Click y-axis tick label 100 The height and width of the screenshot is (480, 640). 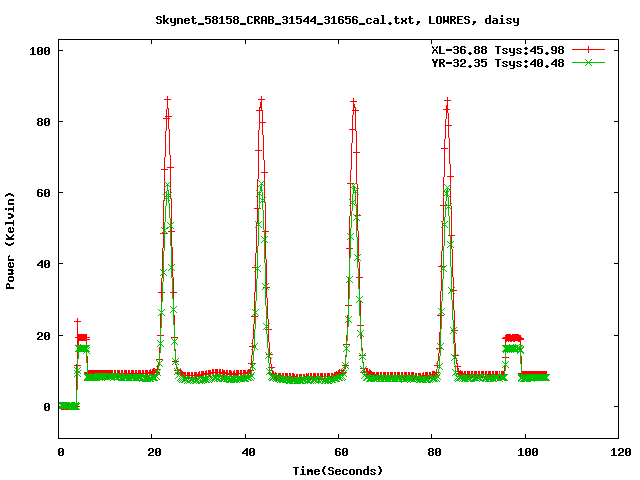click(x=40, y=51)
